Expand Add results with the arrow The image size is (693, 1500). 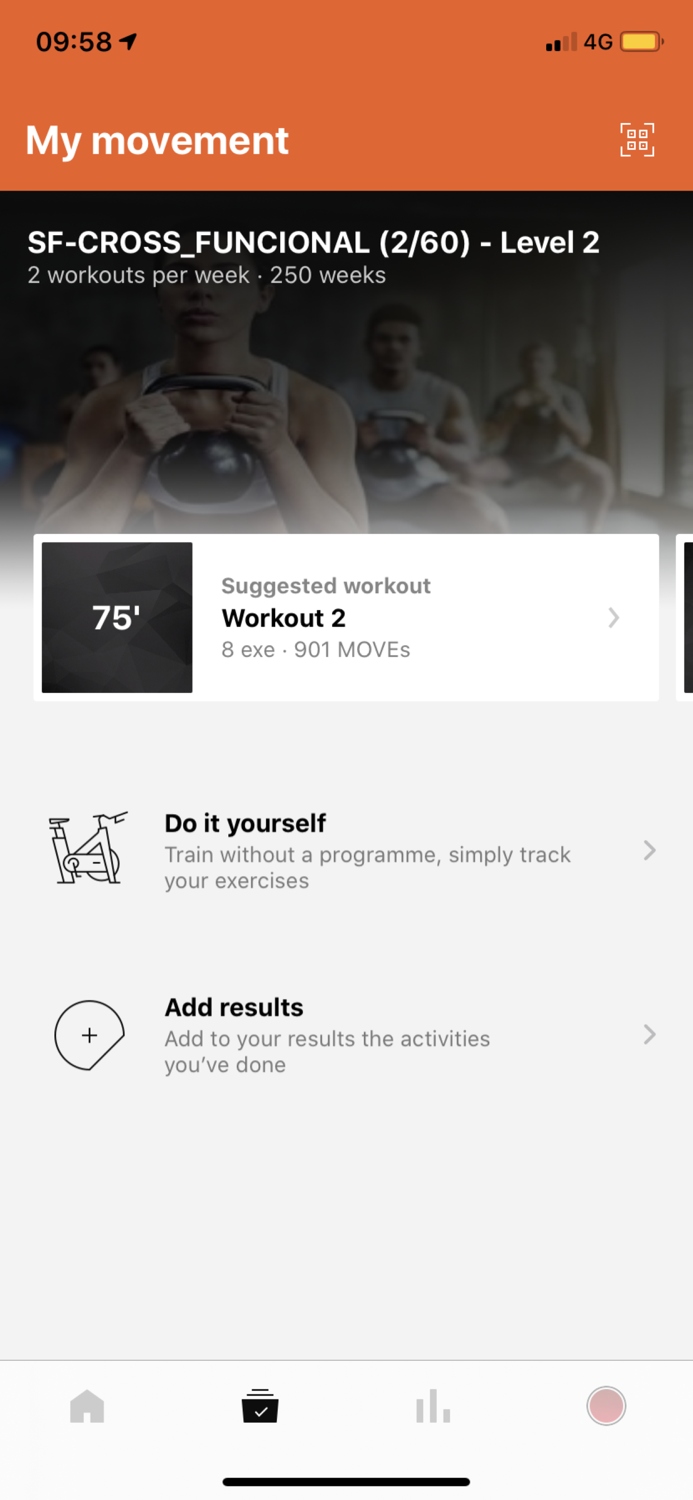click(649, 1035)
